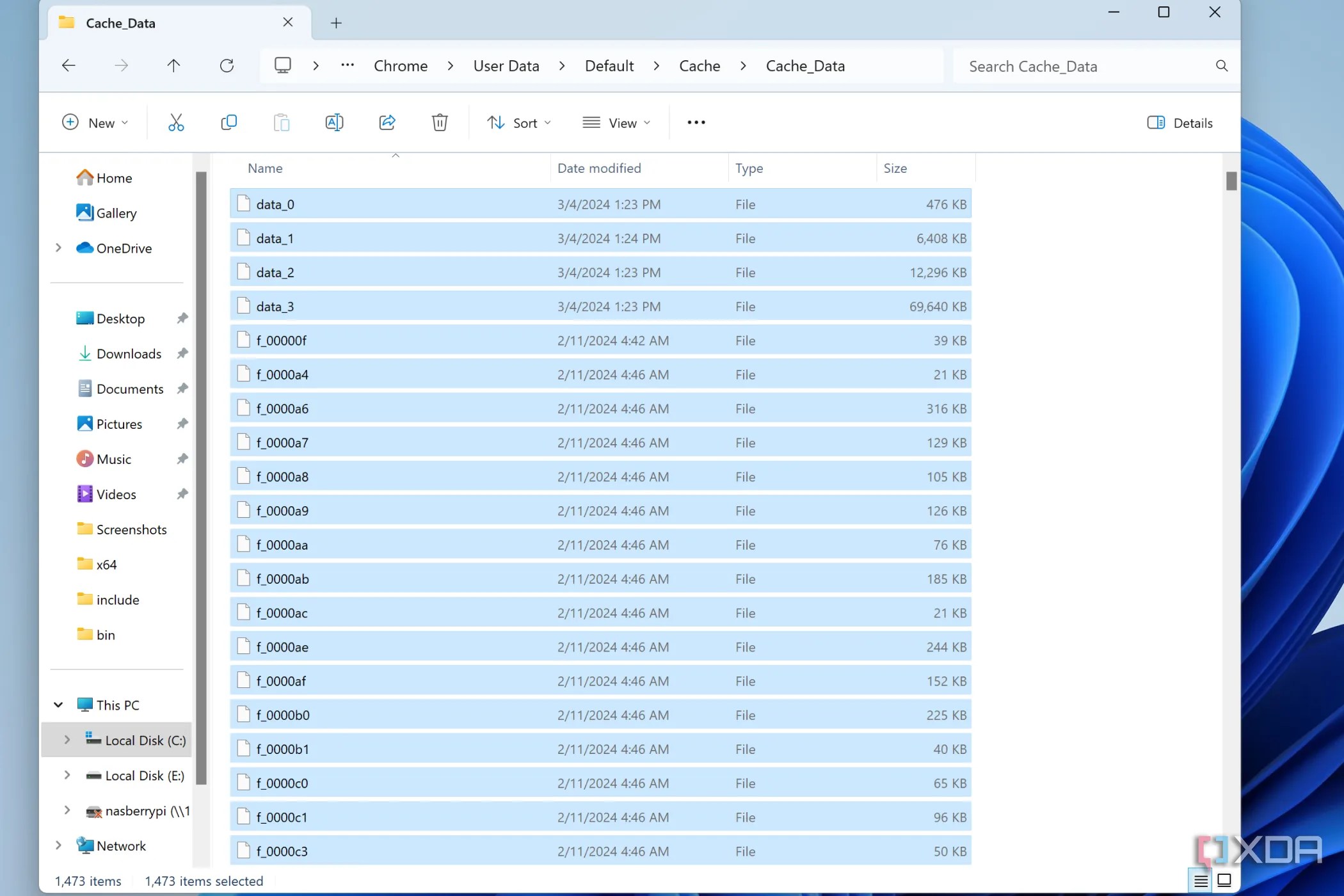Click the Delete trash icon

tap(440, 122)
